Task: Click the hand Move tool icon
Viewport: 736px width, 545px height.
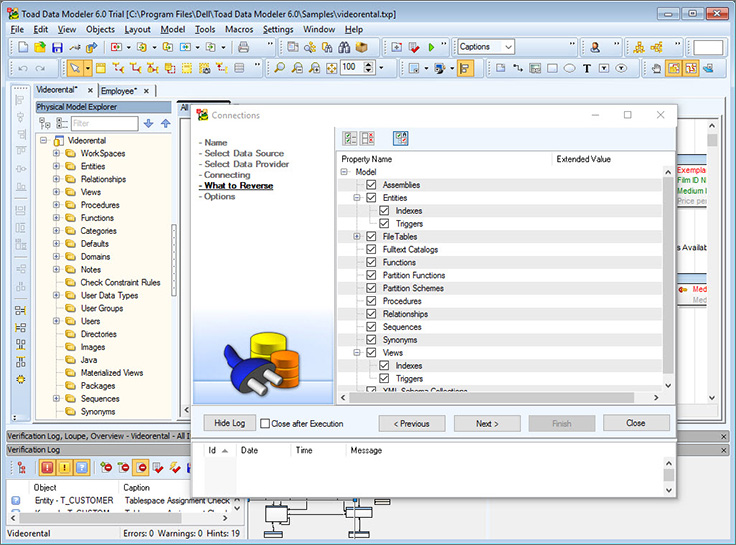Action: pyautogui.click(x=656, y=69)
